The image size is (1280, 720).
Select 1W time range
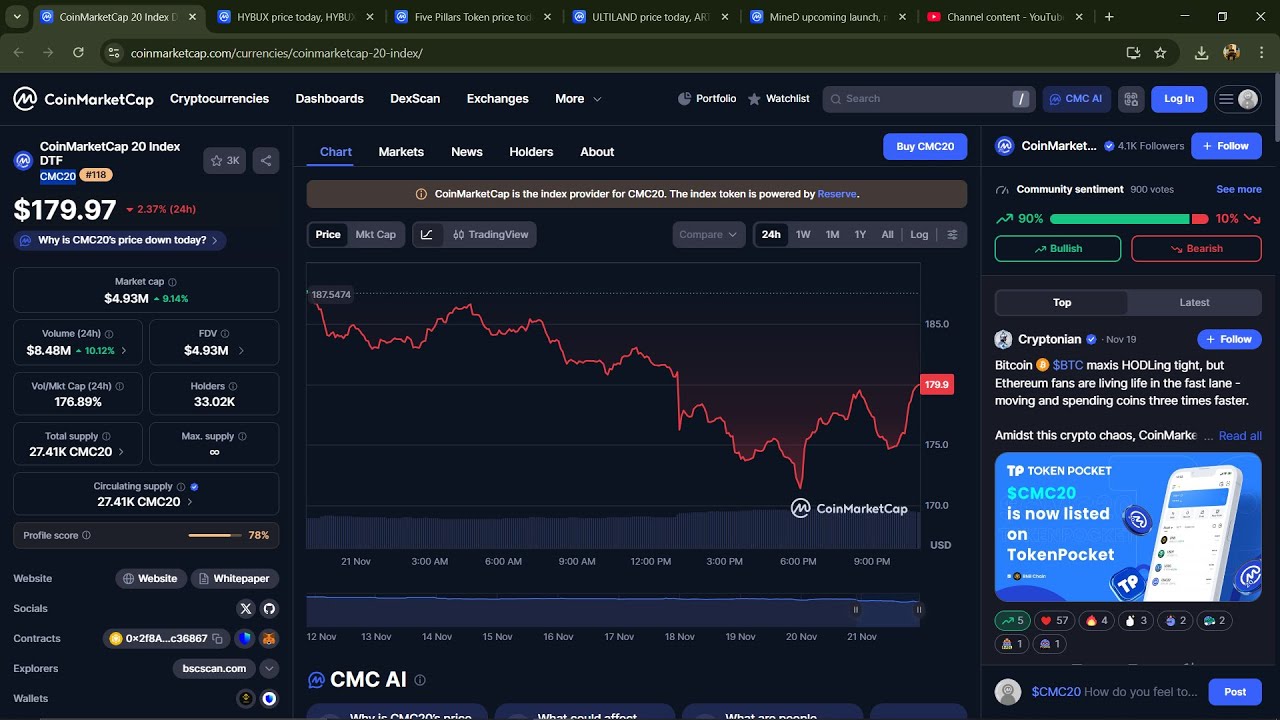803,235
